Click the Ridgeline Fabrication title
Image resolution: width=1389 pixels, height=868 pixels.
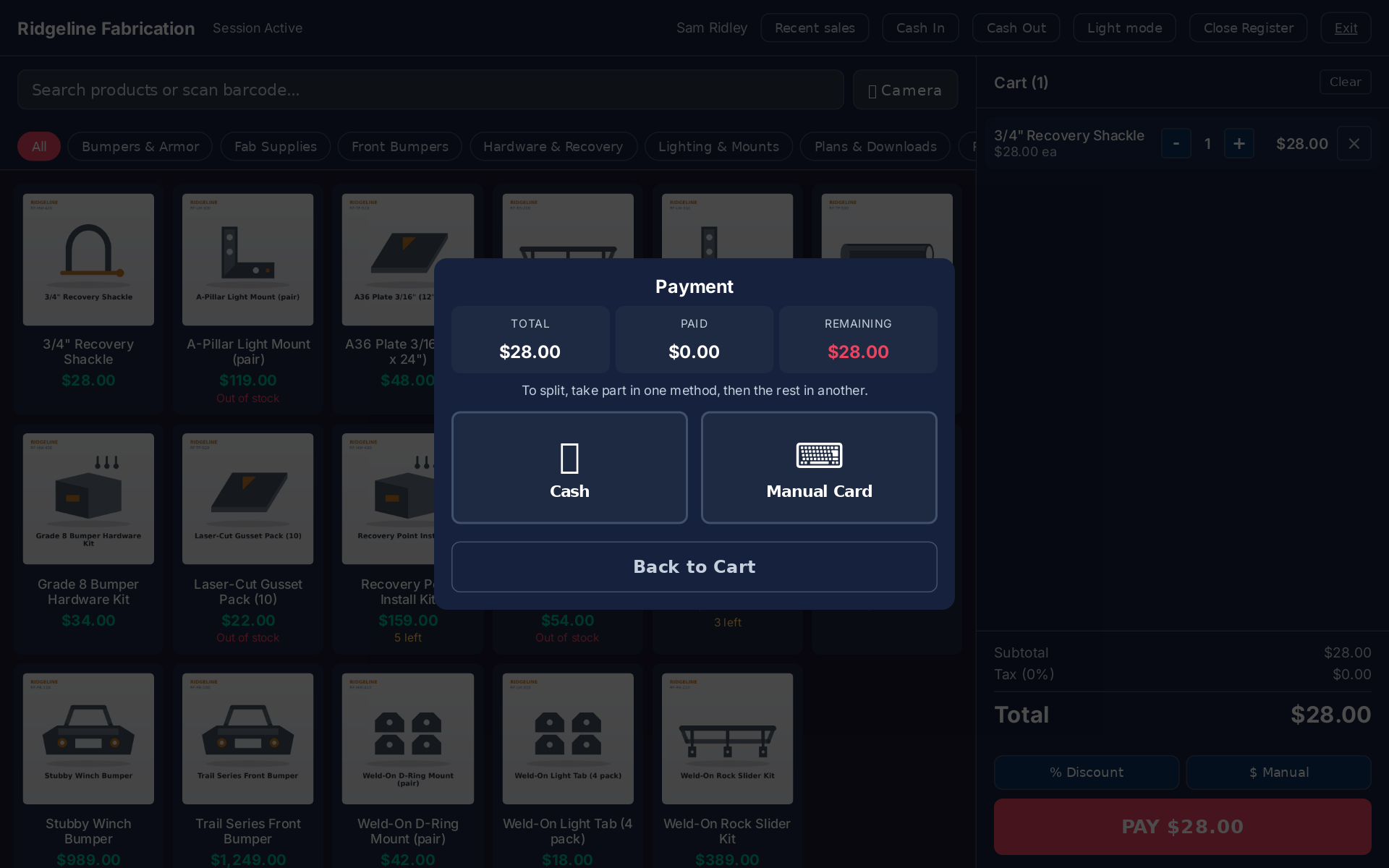point(106,28)
